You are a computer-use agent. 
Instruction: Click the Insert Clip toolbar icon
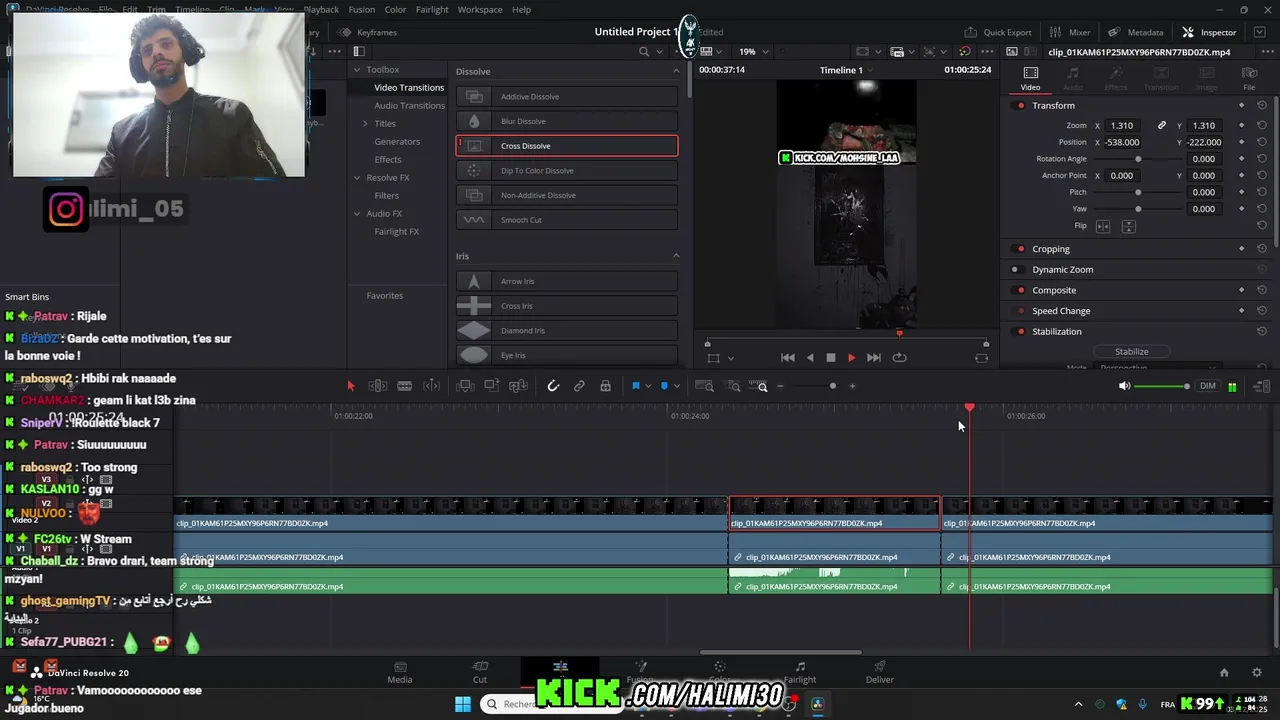click(x=465, y=386)
